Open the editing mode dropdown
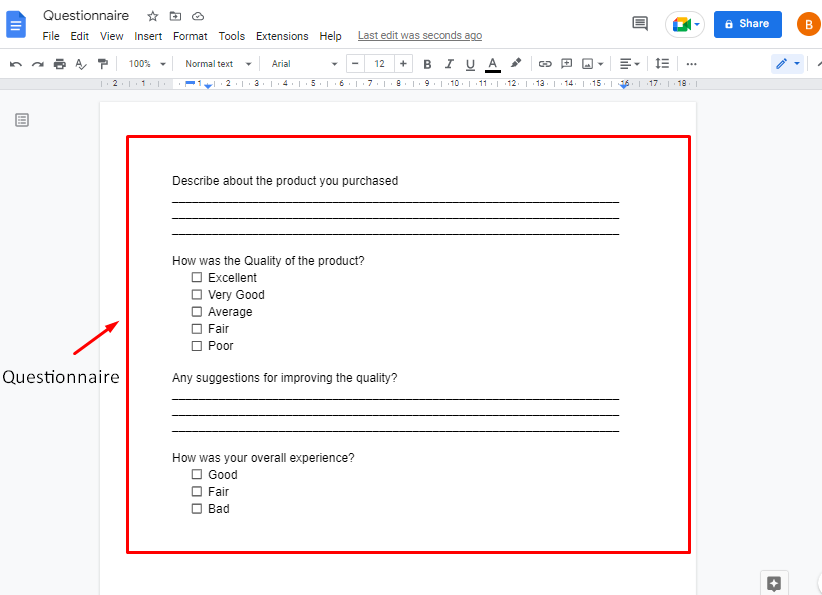 [787, 64]
